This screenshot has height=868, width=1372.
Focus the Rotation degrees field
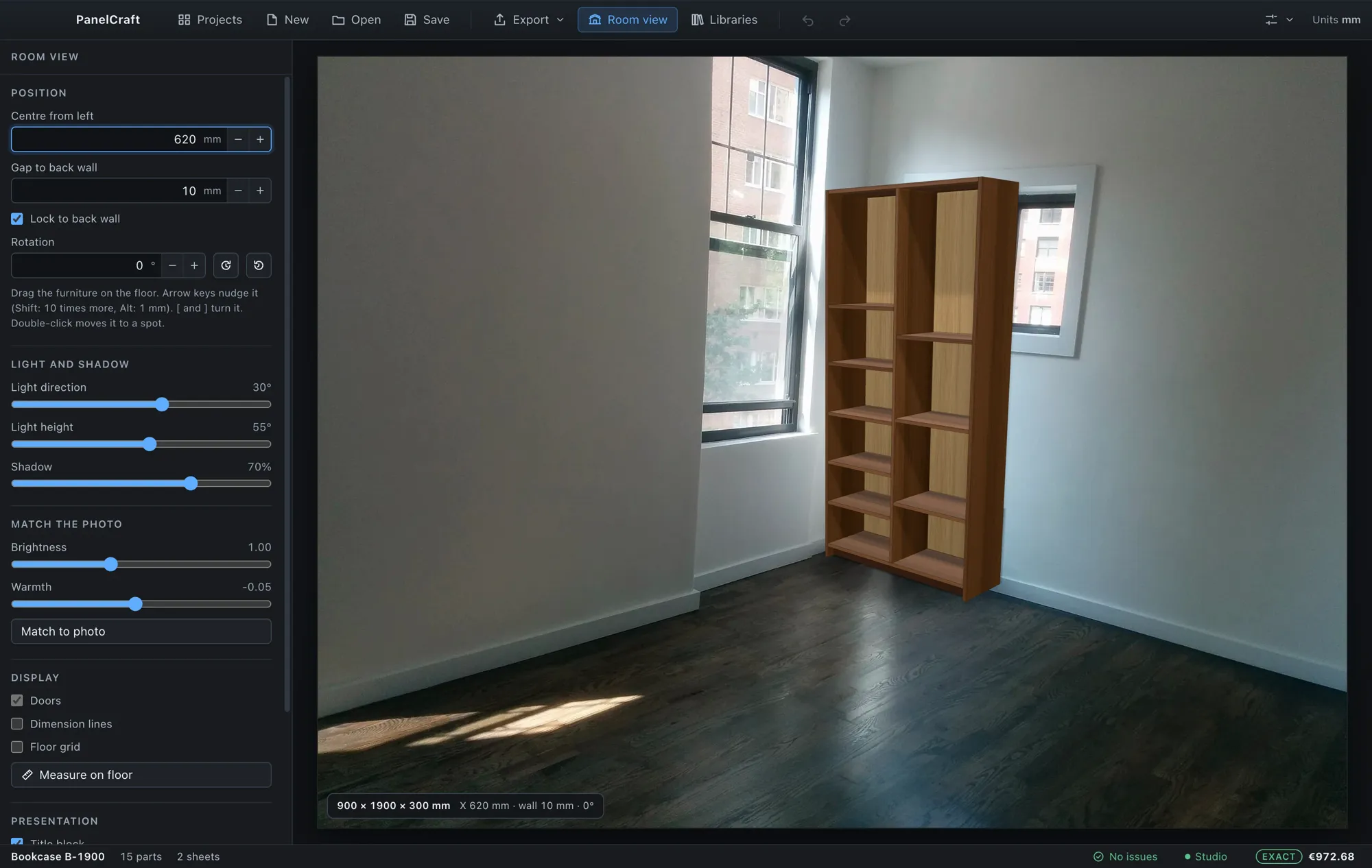[86, 265]
